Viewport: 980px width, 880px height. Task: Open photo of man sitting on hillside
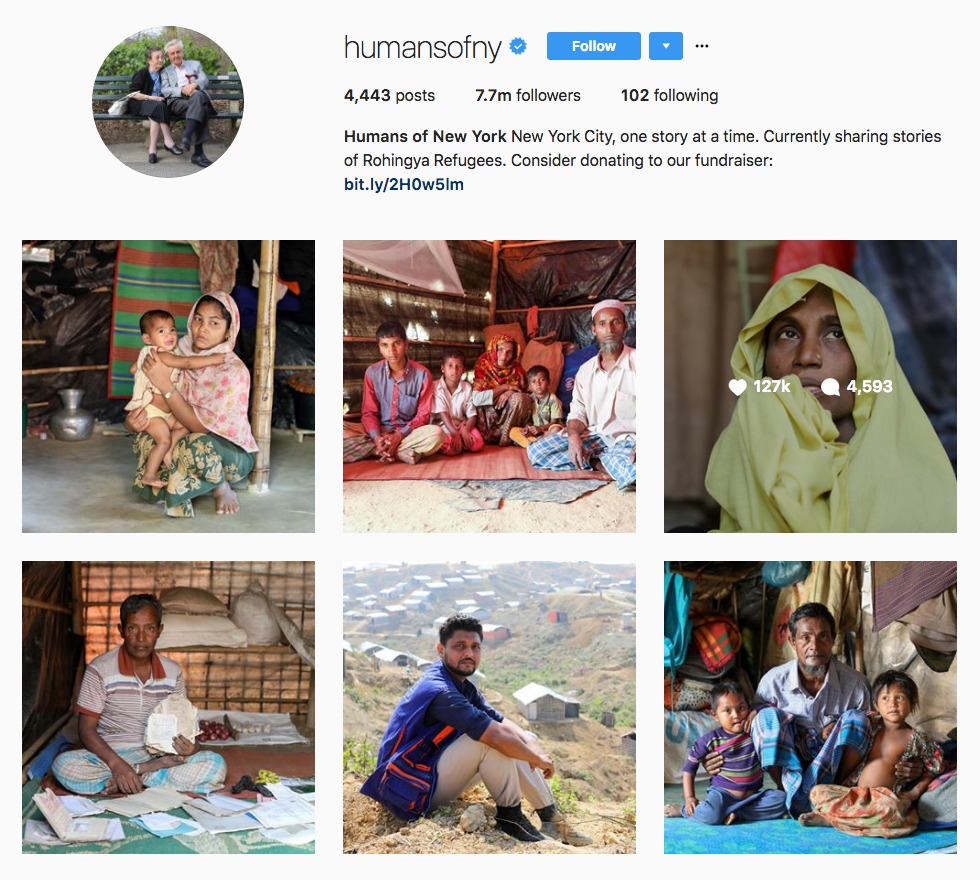(489, 708)
